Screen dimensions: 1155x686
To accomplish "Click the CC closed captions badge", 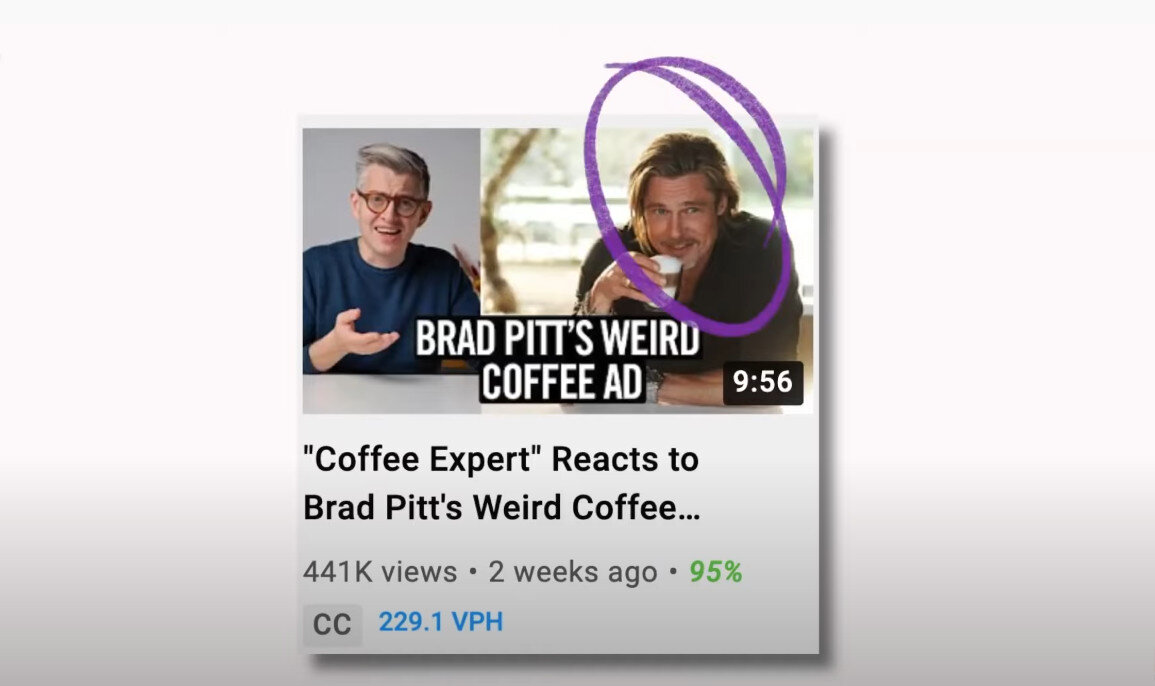I will tap(332, 624).
